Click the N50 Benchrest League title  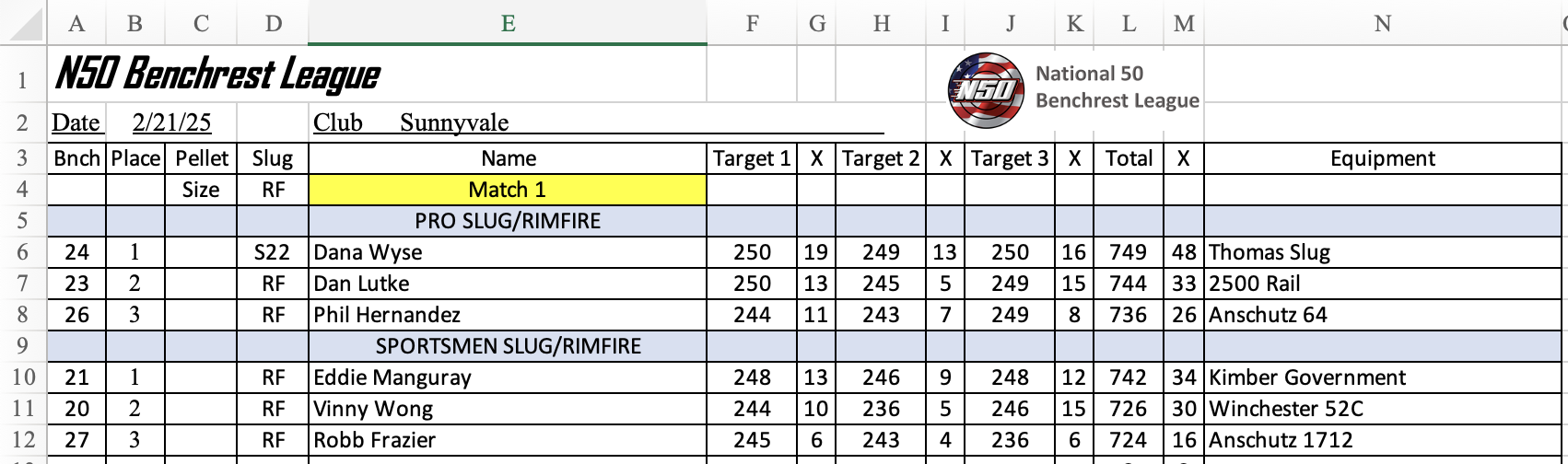pos(217,75)
